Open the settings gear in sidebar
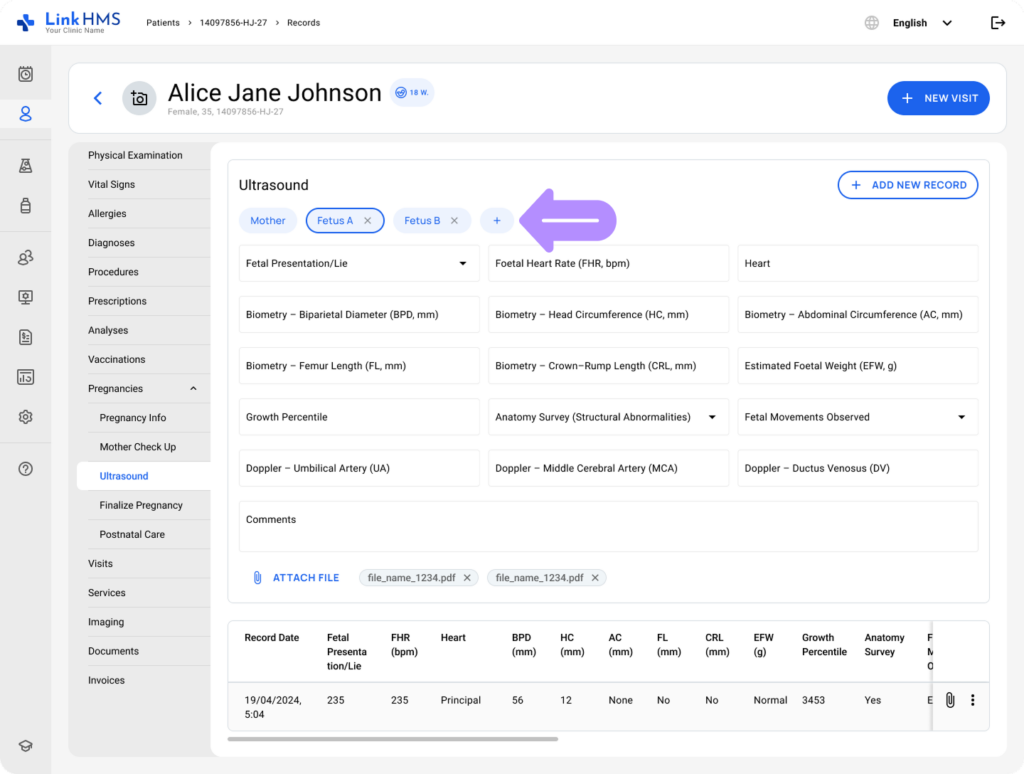Image resolution: width=1024 pixels, height=774 pixels. coord(25,417)
